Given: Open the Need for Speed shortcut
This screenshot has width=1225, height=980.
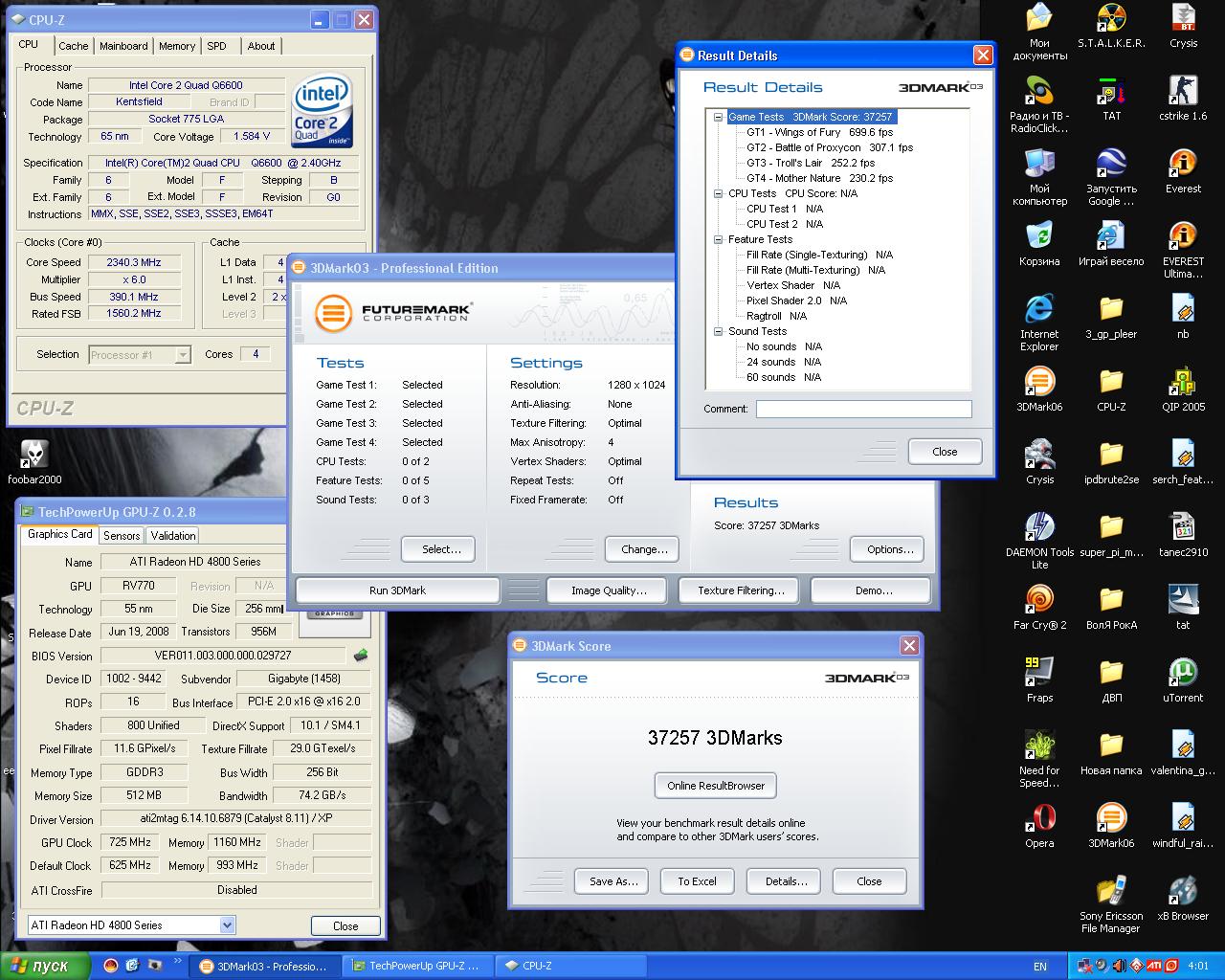Looking at the screenshot, I should click(x=1039, y=760).
